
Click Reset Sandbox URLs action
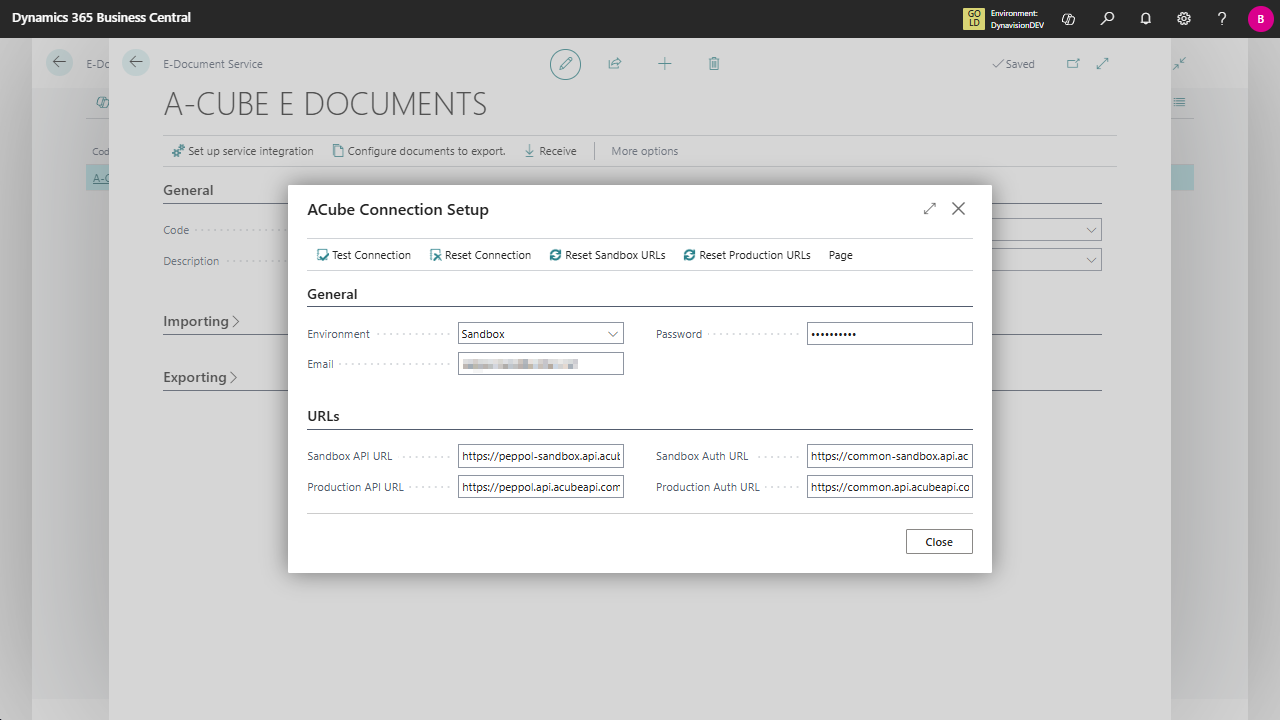[607, 255]
